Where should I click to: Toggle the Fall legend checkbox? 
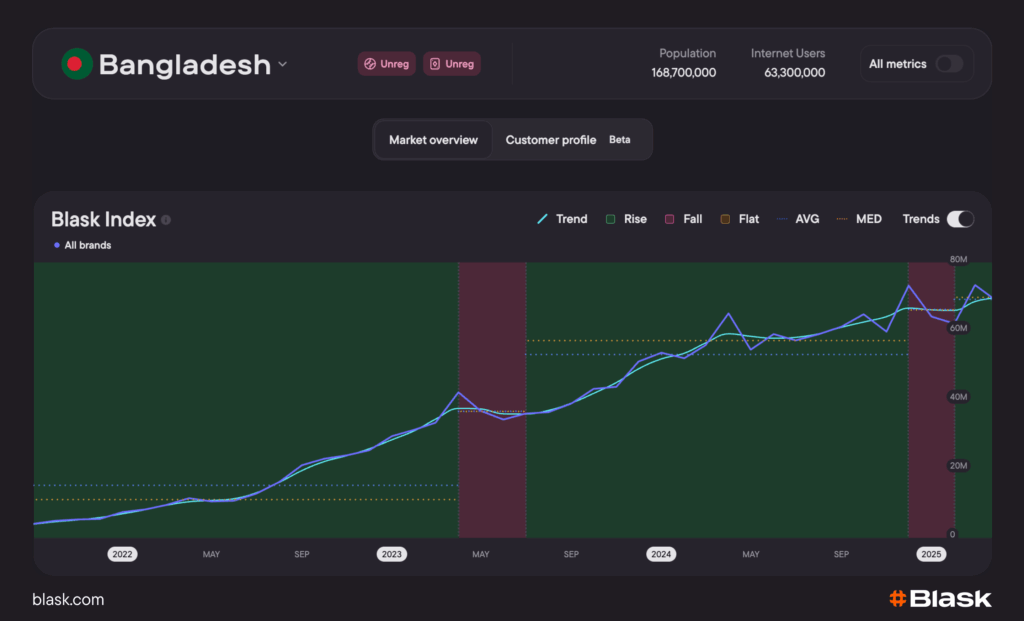click(669, 219)
